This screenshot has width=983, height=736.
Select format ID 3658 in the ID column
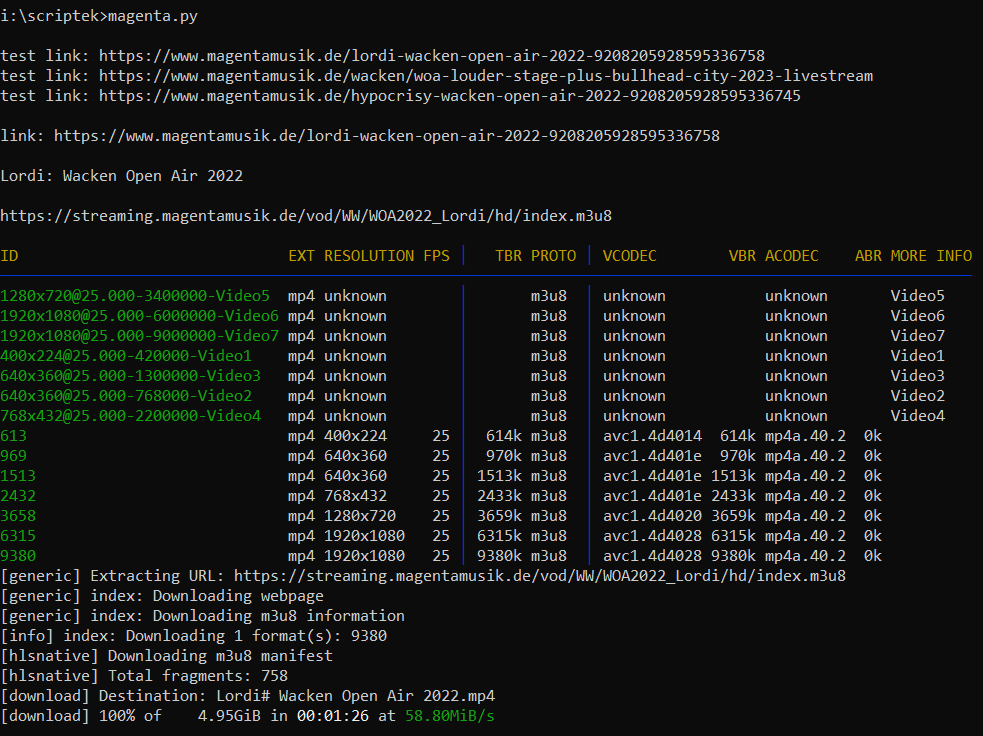pyautogui.click(x=18, y=516)
